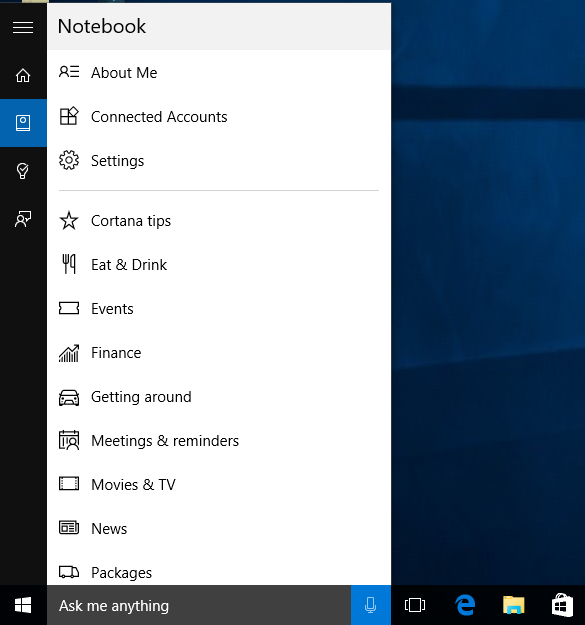The width and height of the screenshot is (585, 625).
Task: Click the News newspaper icon
Action: 69,528
